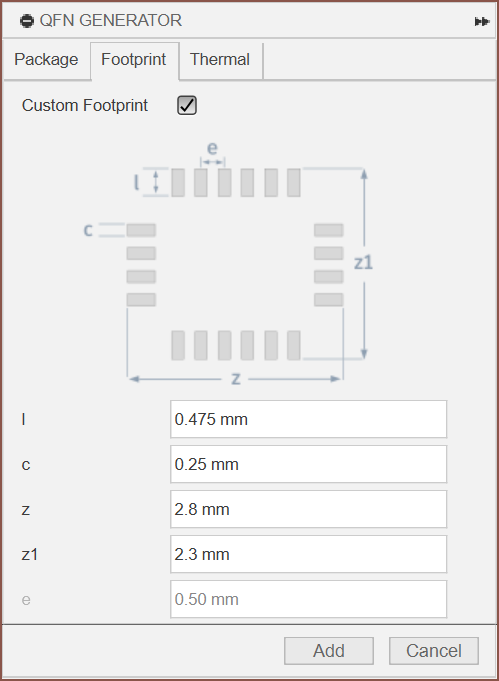Image resolution: width=499 pixels, height=681 pixels.
Task: Click the Add button
Action: click(x=329, y=651)
